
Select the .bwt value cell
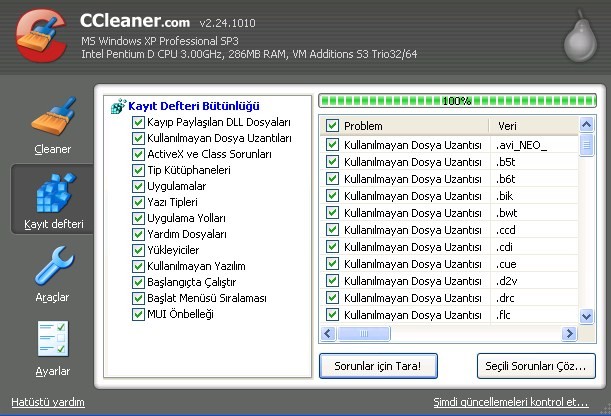(507, 213)
